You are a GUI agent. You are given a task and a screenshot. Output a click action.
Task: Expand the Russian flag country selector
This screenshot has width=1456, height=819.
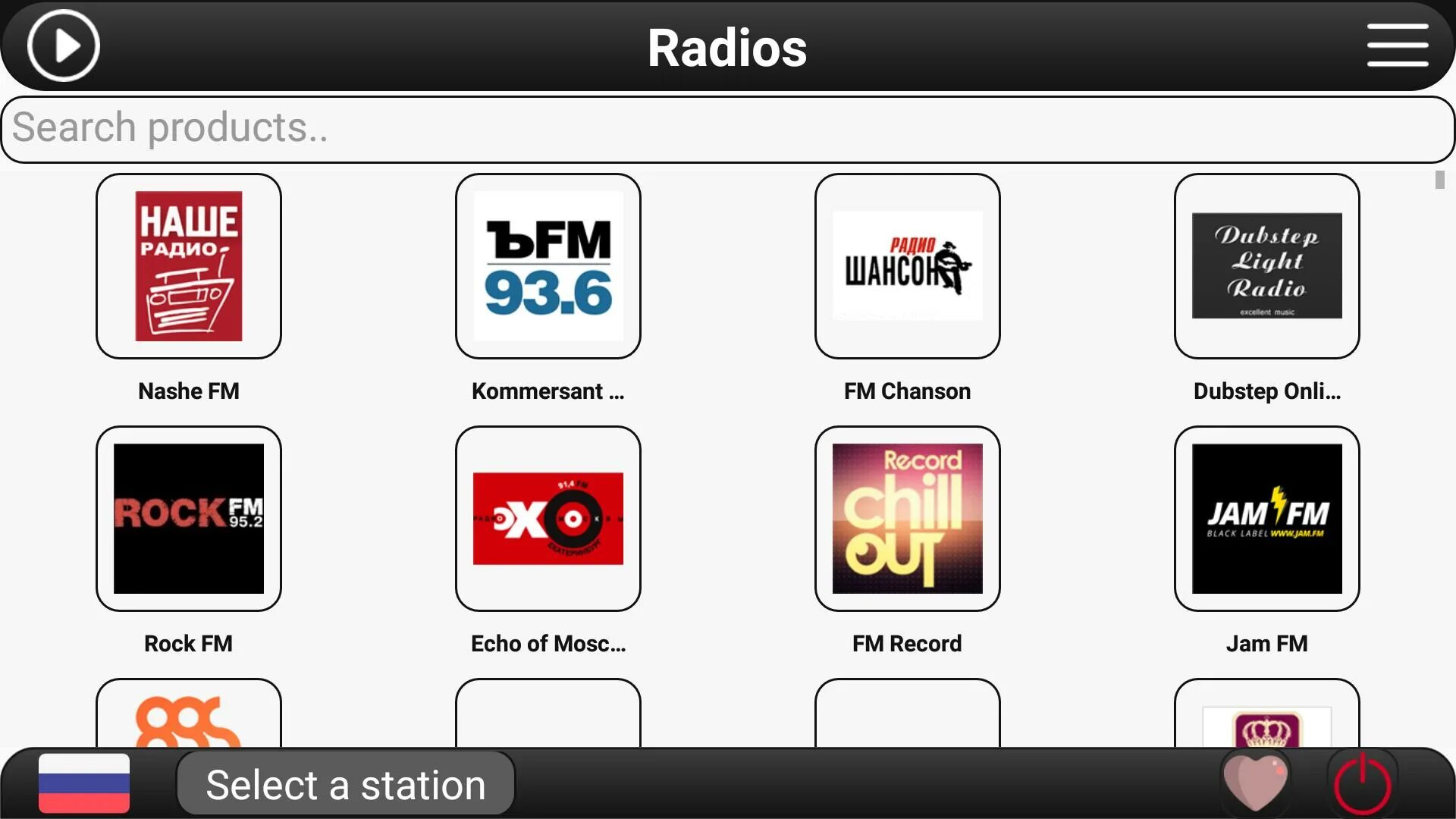pyautogui.click(x=84, y=785)
